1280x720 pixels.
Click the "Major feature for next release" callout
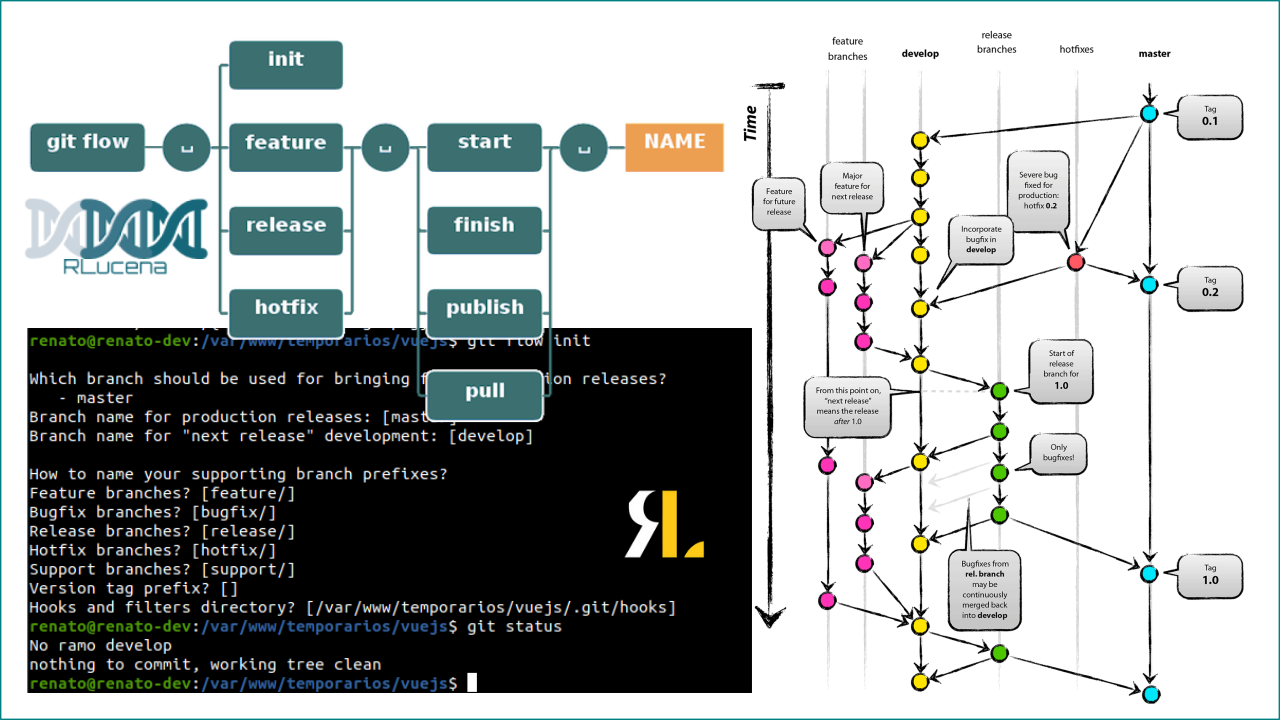click(852, 186)
